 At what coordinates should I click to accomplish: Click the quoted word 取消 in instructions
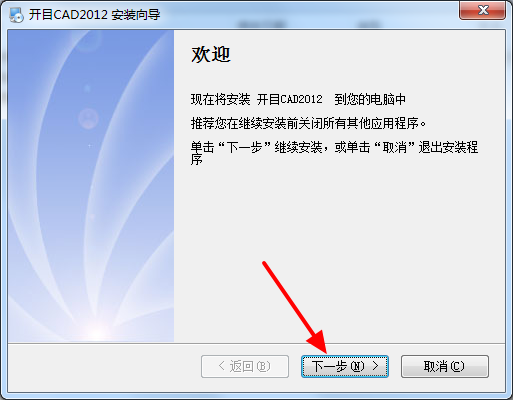pos(394,147)
